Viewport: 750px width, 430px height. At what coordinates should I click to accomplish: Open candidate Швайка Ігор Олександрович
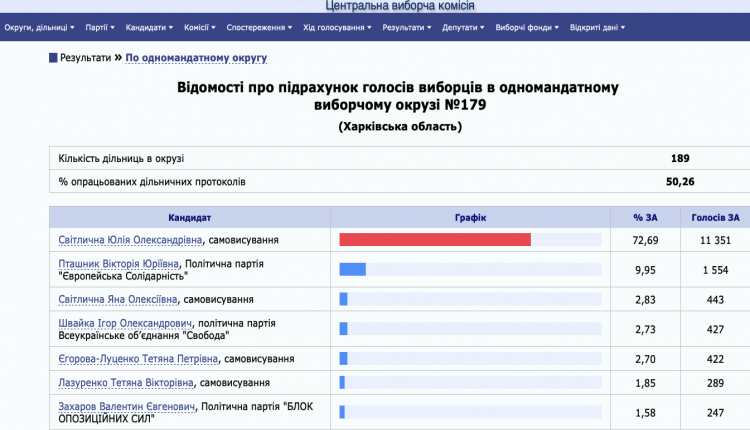[x=125, y=323]
